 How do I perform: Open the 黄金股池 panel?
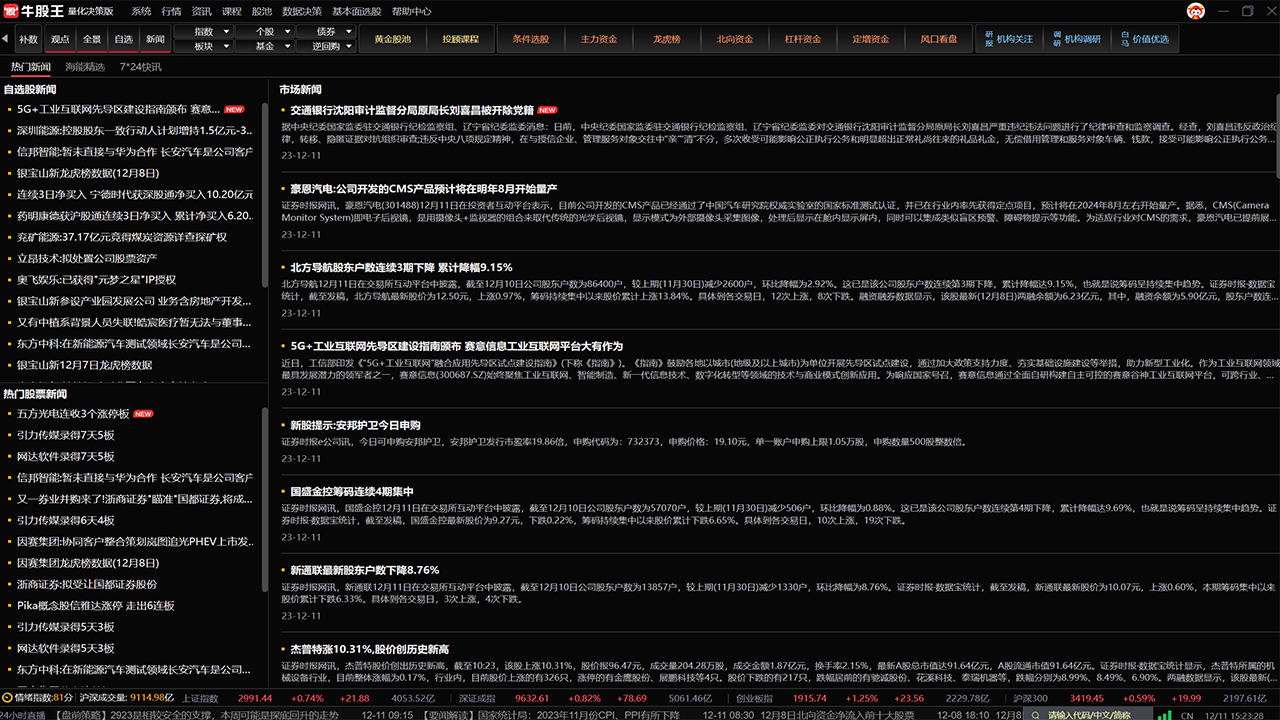coord(392,38)
